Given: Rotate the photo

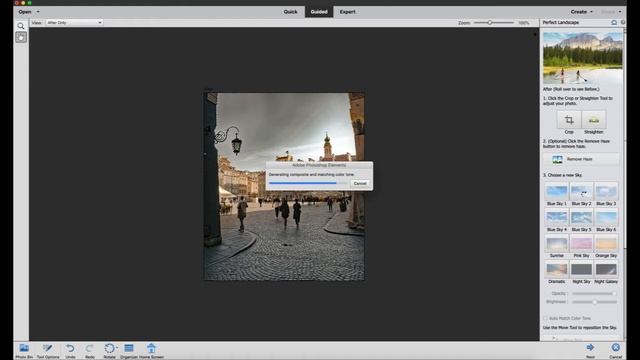Looking at the screenshot, I should [x=109, y=350].
